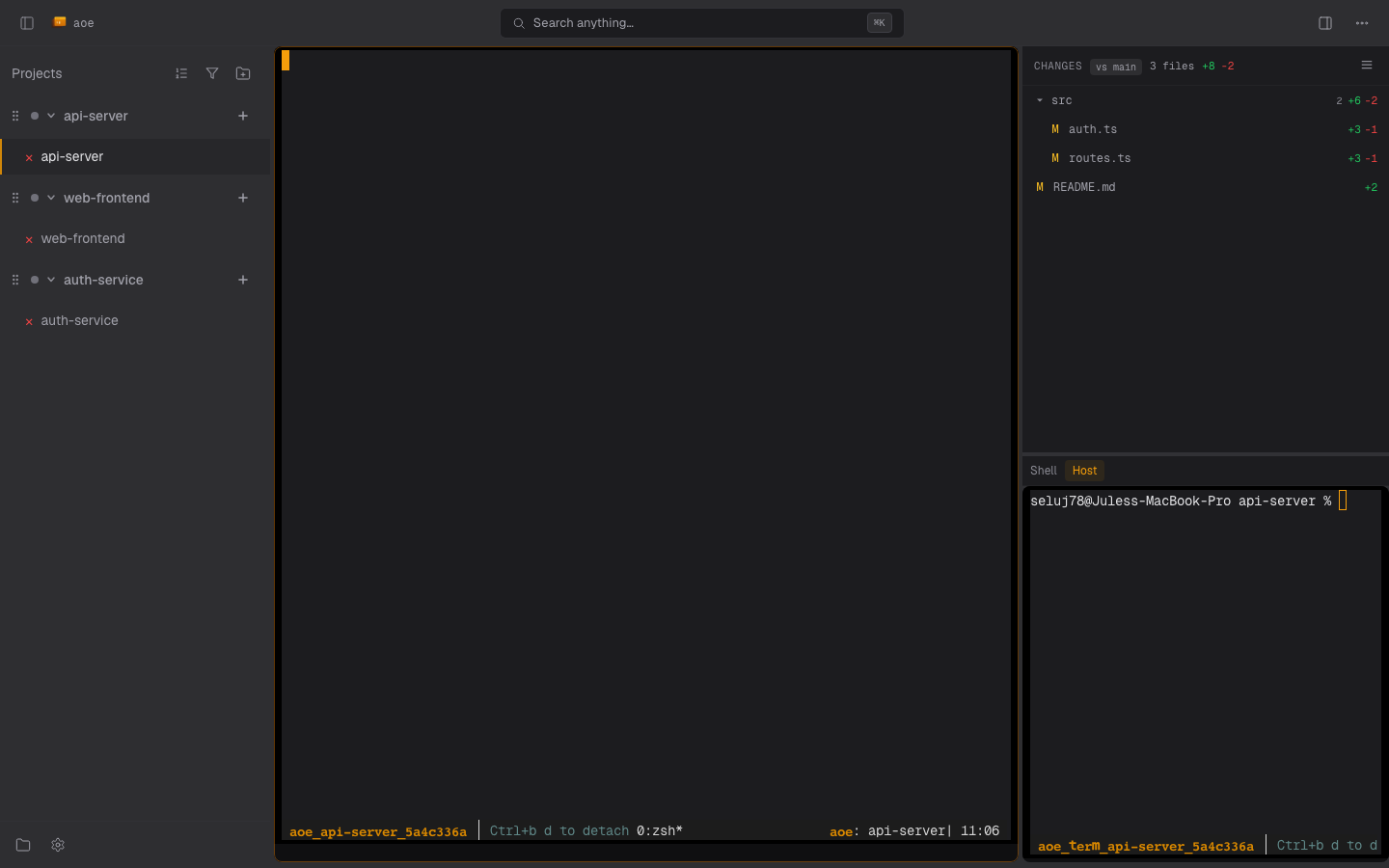Screen dimensions: 1389x868
Task: Toggle the left sidebar panel icon
Action: tap(27, 23)
